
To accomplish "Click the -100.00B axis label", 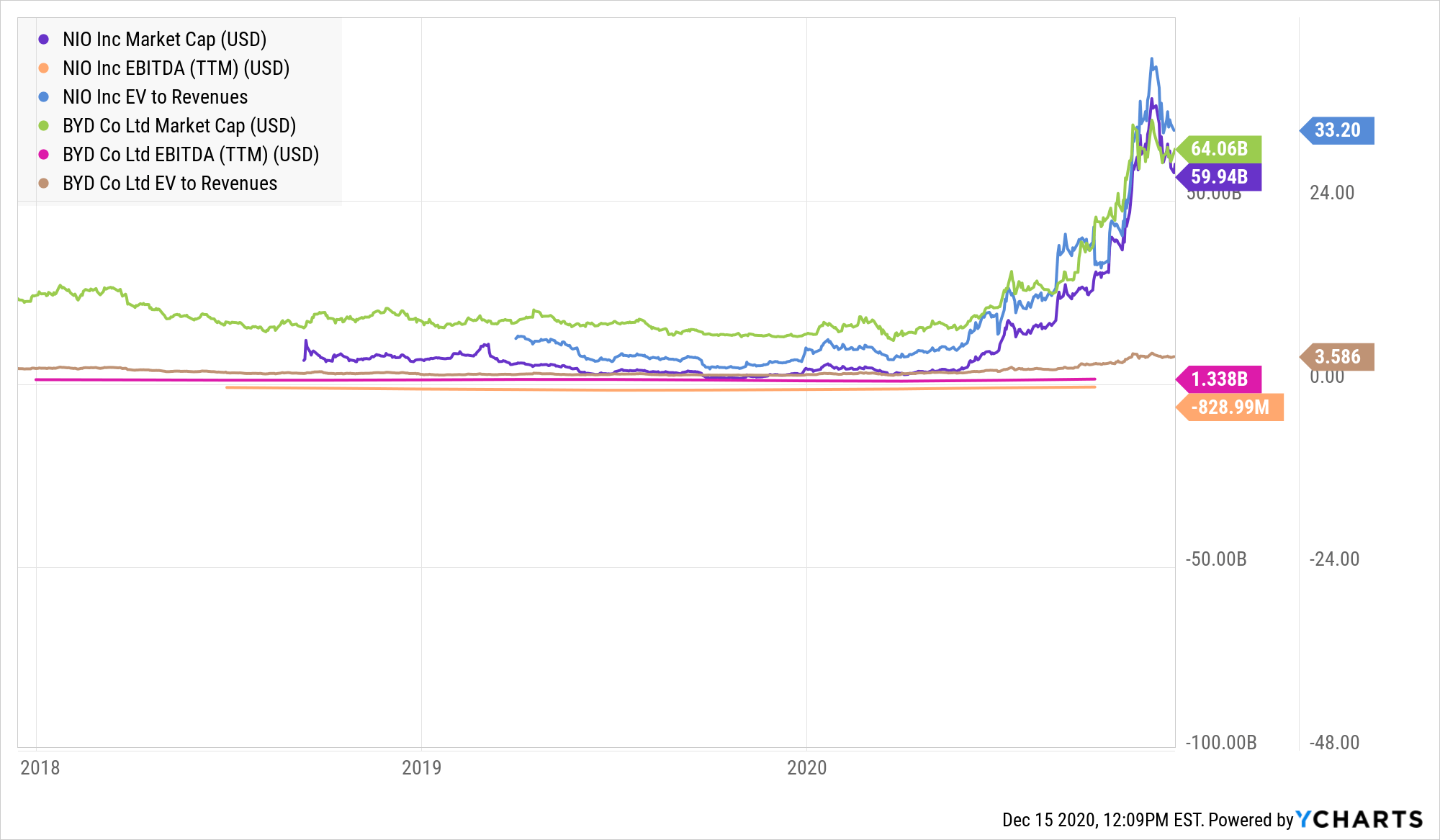I will coord(1221,743).
